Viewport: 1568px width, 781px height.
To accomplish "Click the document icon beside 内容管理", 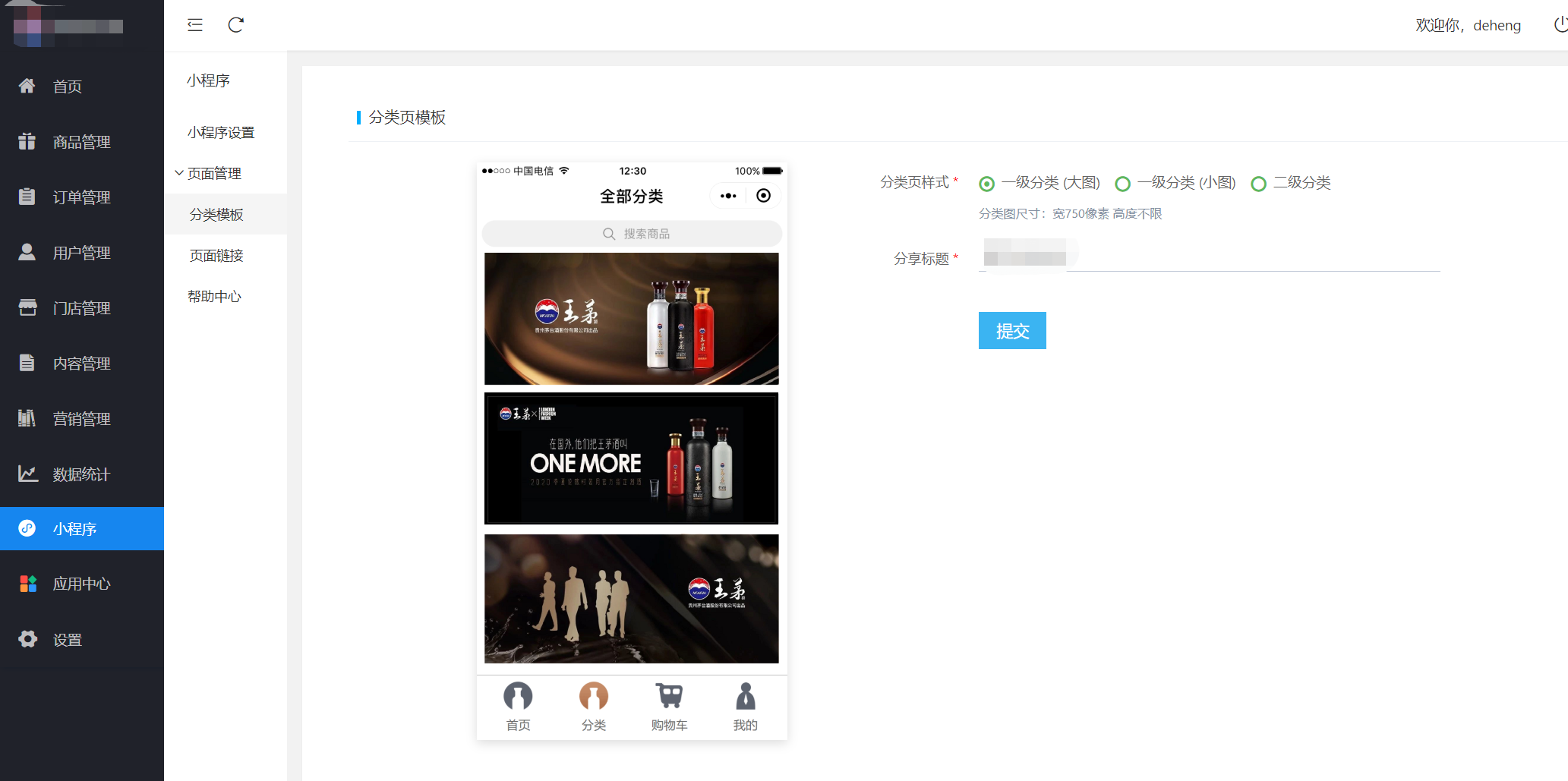I will (x=27, y=363).
